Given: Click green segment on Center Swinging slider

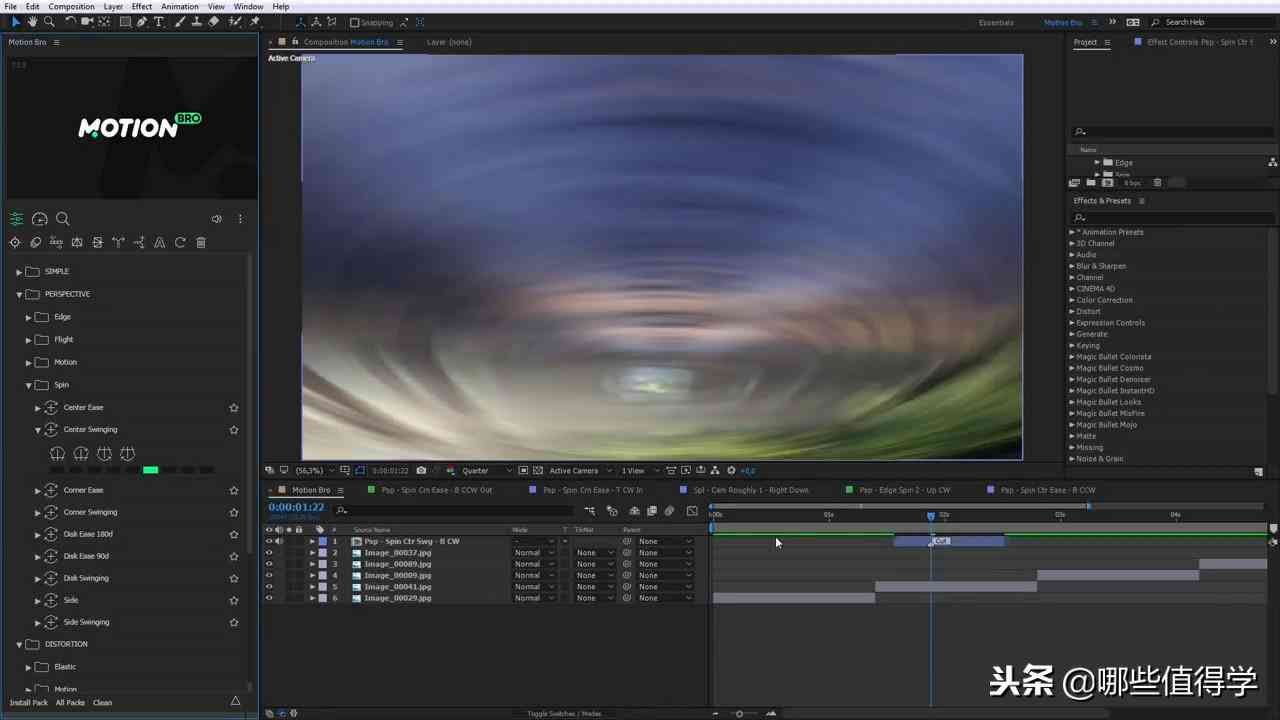Looking at the screenshot, I should [150, 470].
